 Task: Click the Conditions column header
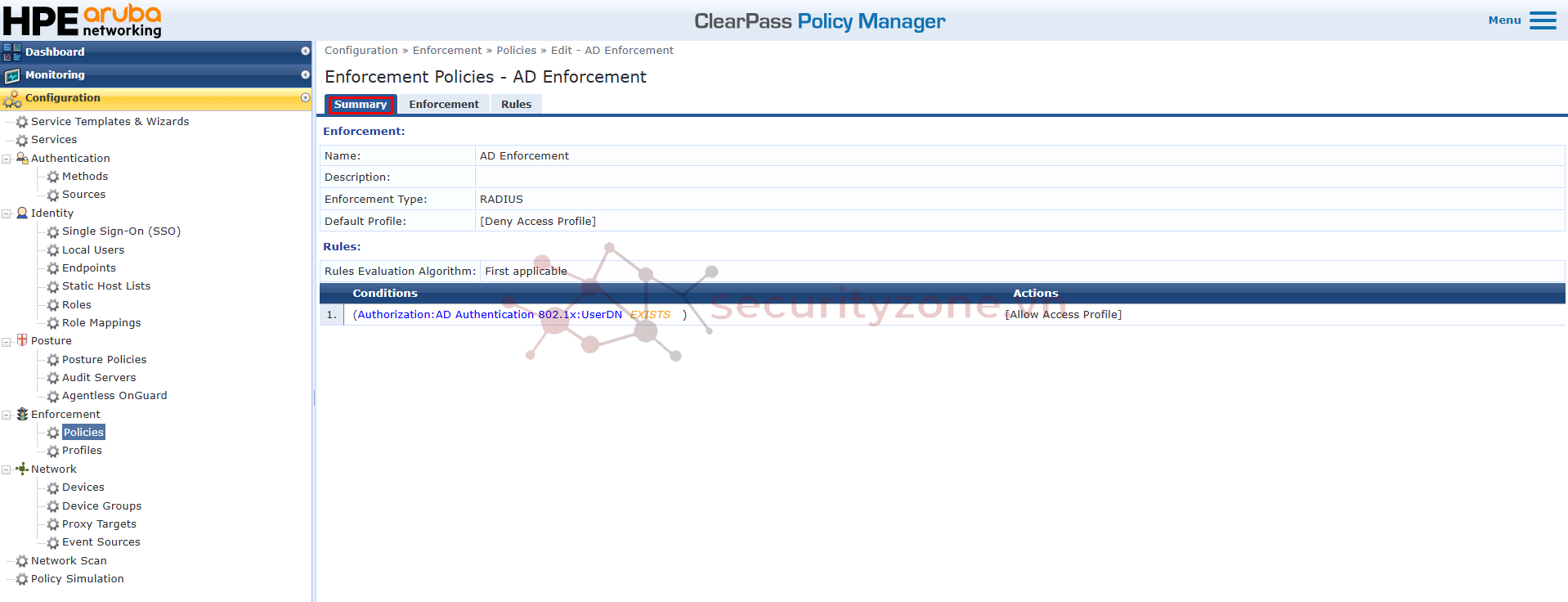385,294
